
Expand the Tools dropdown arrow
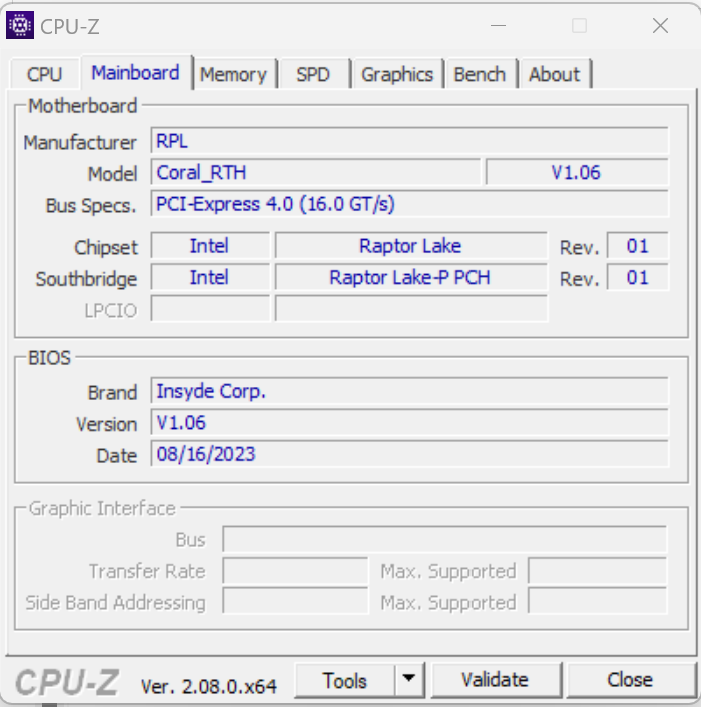(408, 681)
